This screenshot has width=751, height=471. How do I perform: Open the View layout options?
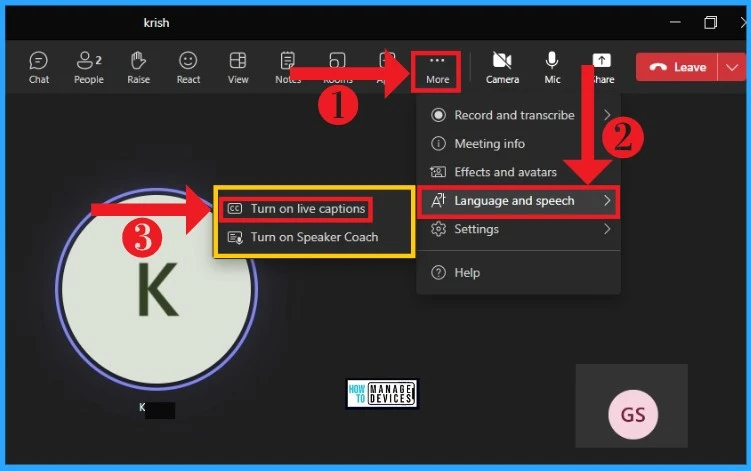[238, 68]
